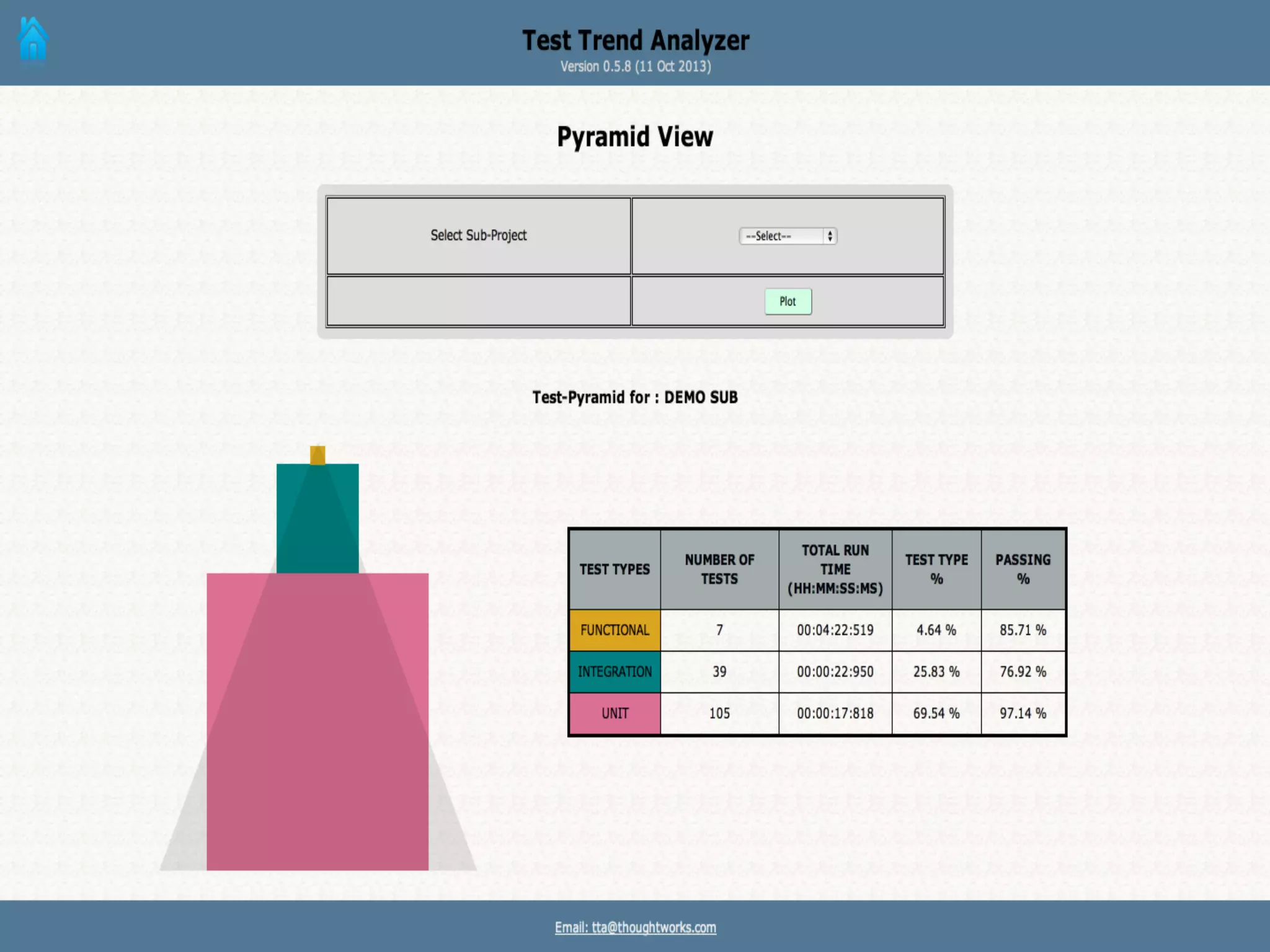Click the 'Pyramid View' heading

tap(635, 137)
